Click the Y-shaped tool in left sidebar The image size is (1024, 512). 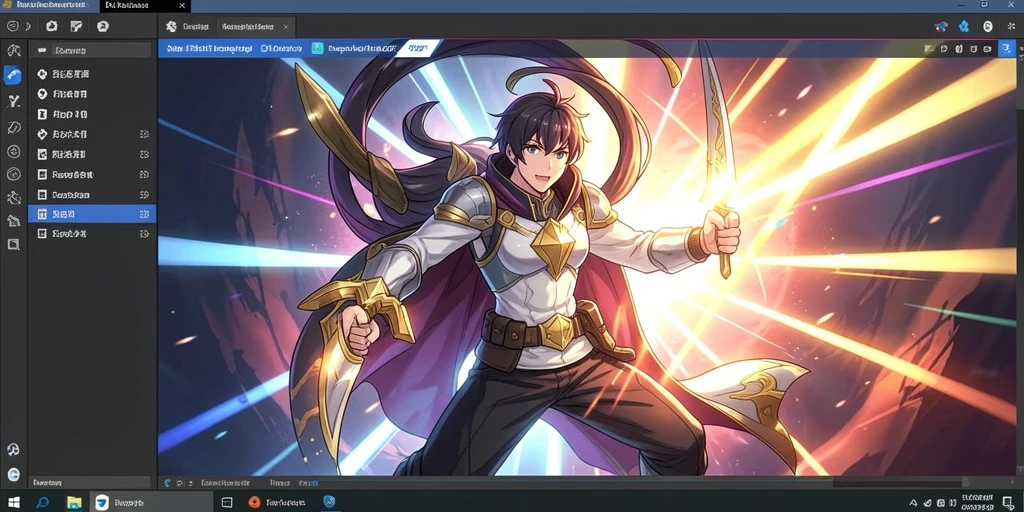coord(13,101)
